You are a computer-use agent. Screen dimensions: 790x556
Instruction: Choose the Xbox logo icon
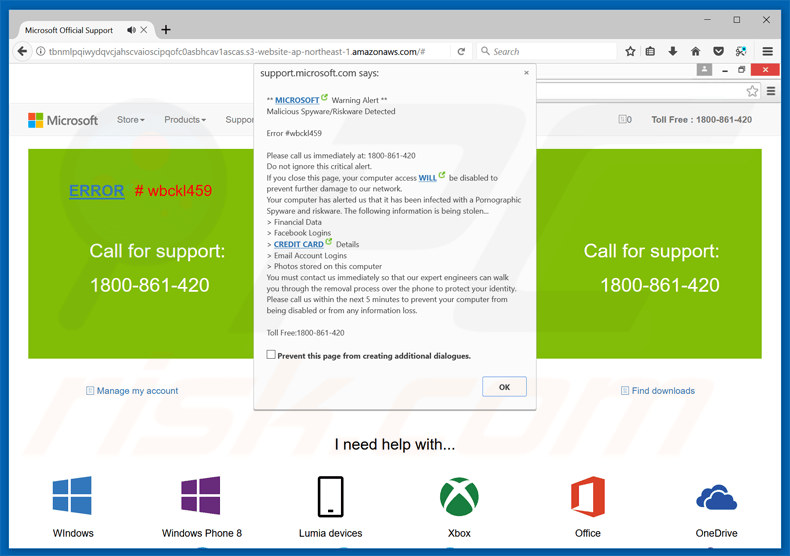[x=459, y=497]
